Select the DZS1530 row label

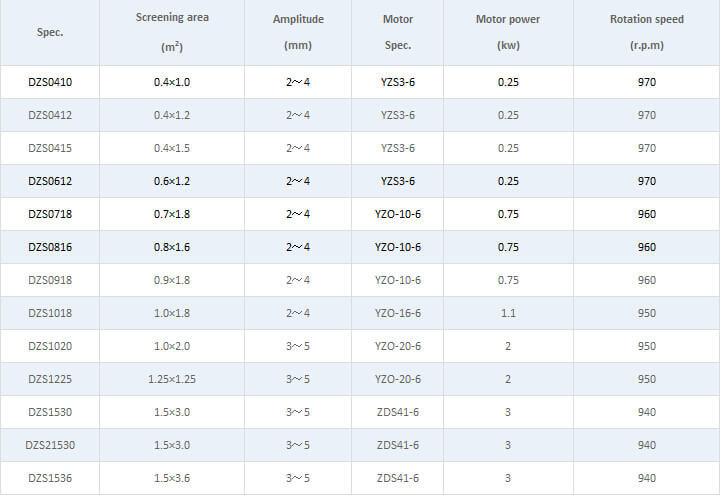tap(50, 412)
